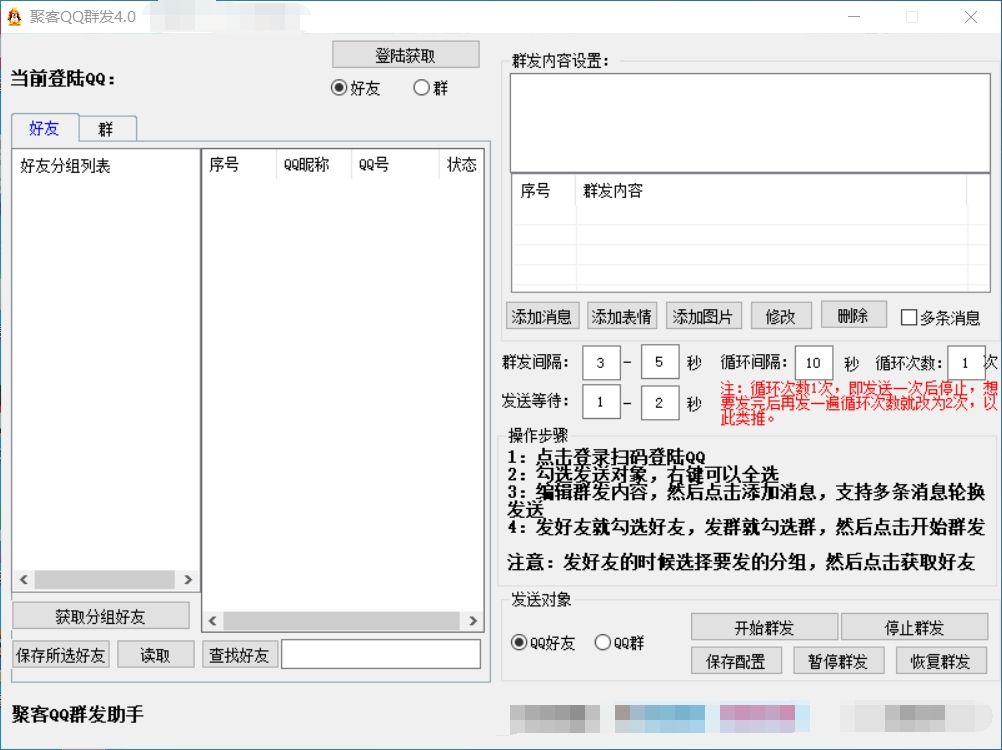This screenshot has height=750, width=1002.
Task: Click the 循环次数 input field
Action: tap(966, 362)
